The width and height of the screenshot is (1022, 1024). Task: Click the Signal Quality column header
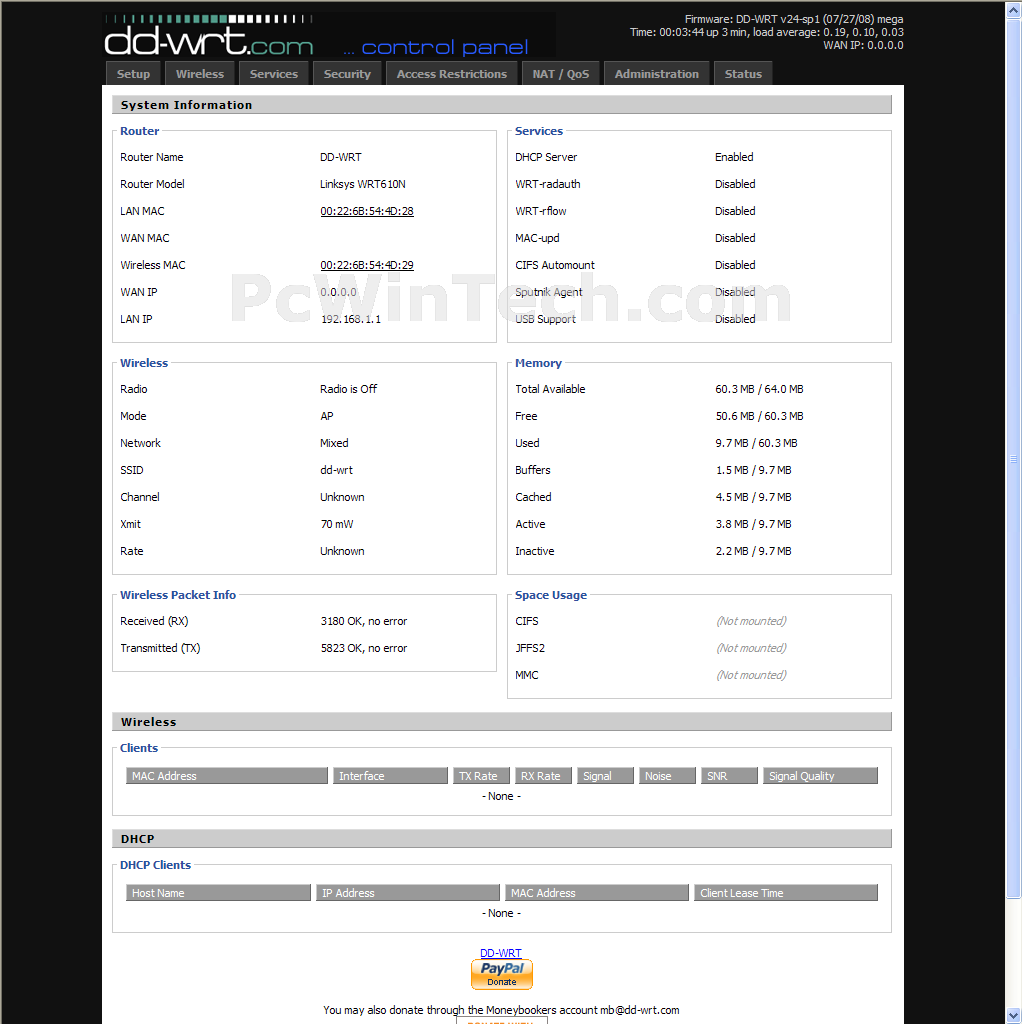tap(820, 776)
